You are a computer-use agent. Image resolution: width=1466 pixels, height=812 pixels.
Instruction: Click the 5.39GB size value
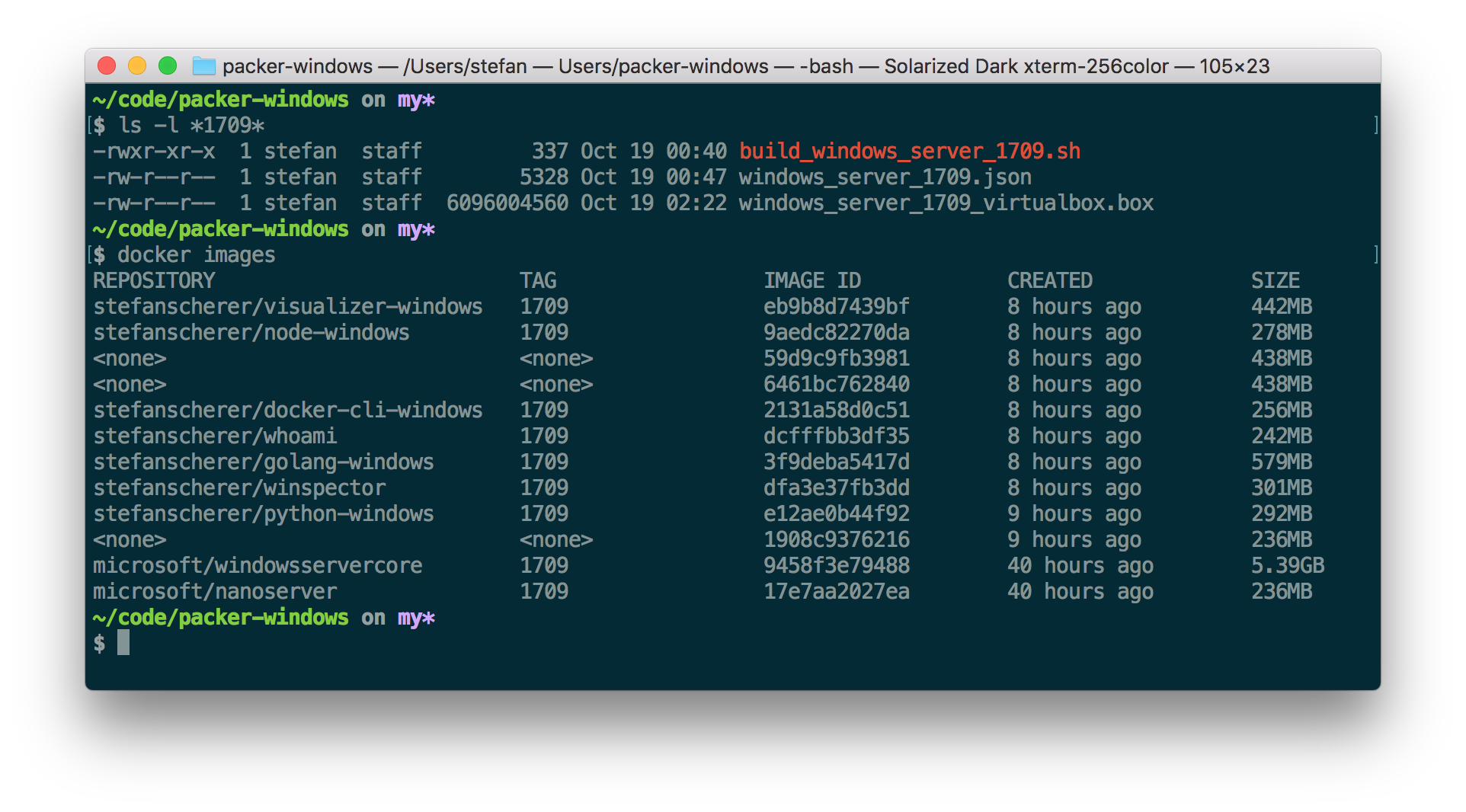click(1288, 566)
